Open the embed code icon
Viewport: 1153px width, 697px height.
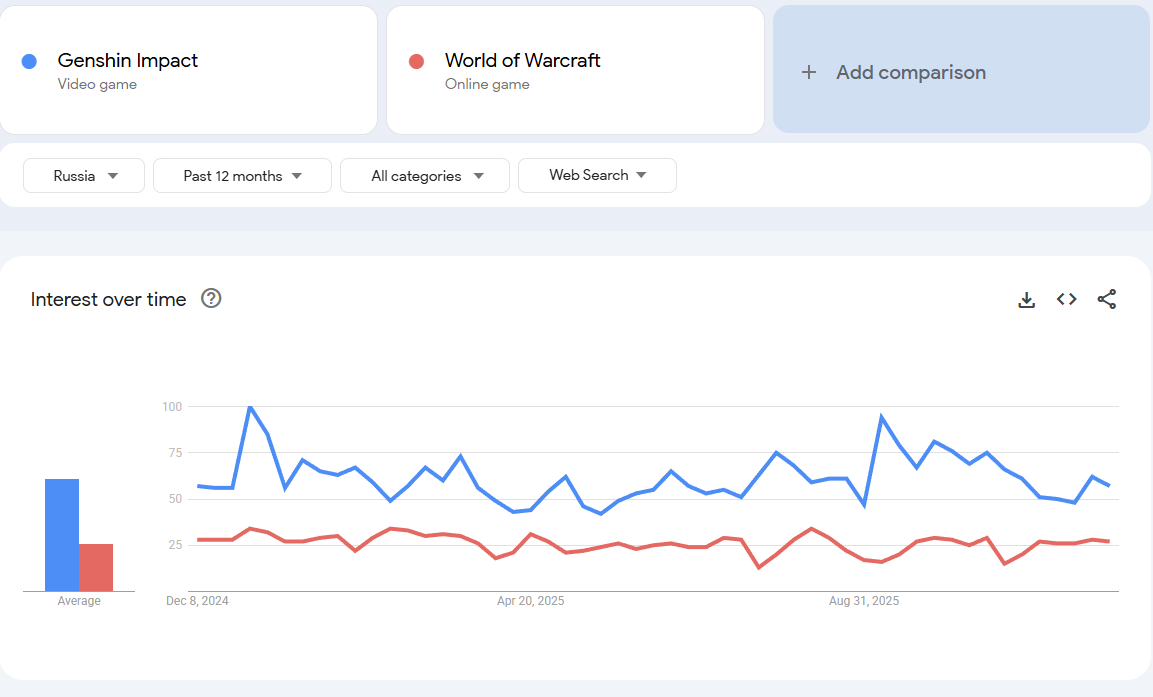(1066, 299)
